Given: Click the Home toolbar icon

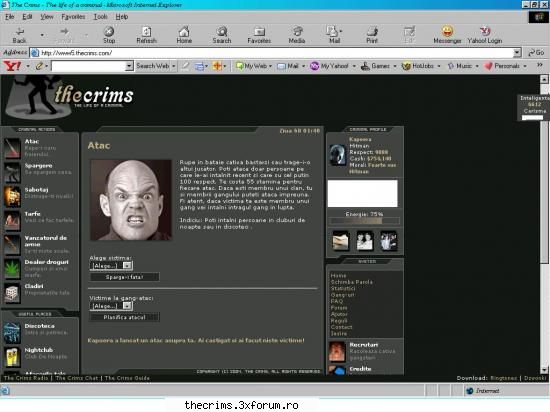Looking at the screenshot, I should click(x=184, y=35).
